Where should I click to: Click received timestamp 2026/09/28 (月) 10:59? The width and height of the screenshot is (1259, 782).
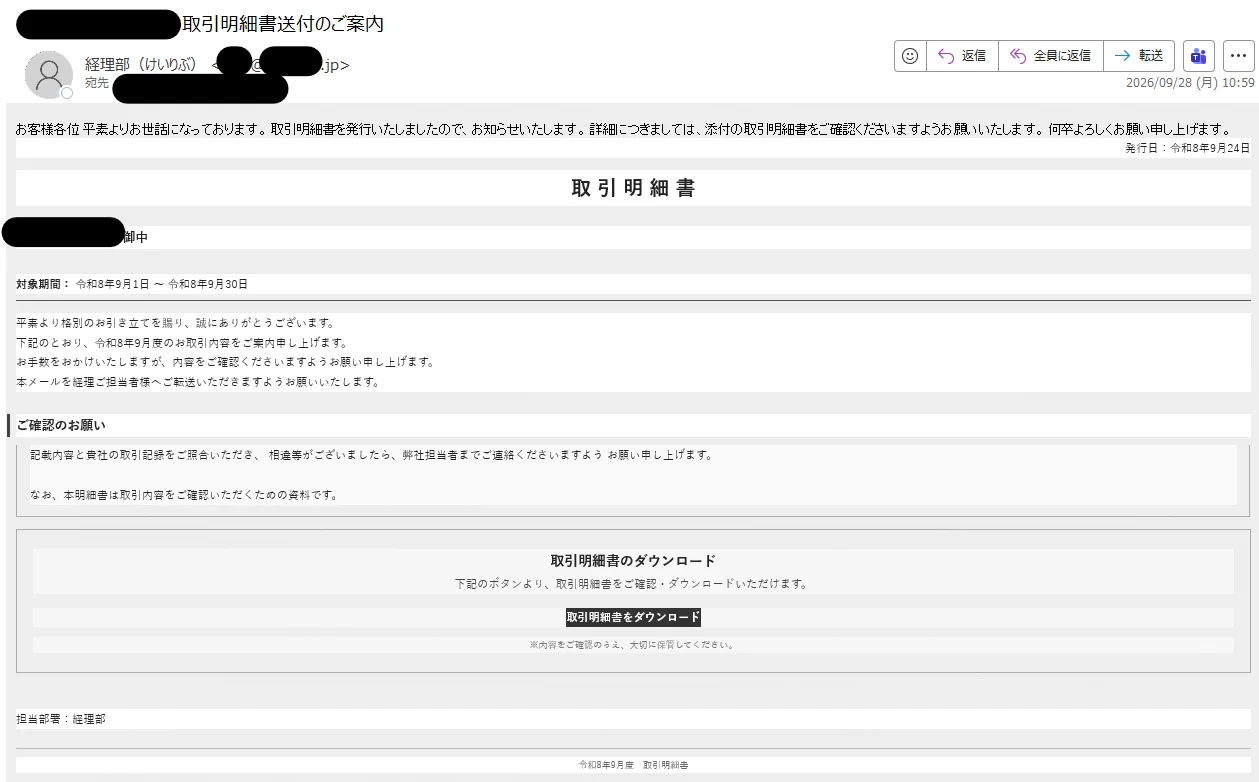click(x=1190, y=83)
